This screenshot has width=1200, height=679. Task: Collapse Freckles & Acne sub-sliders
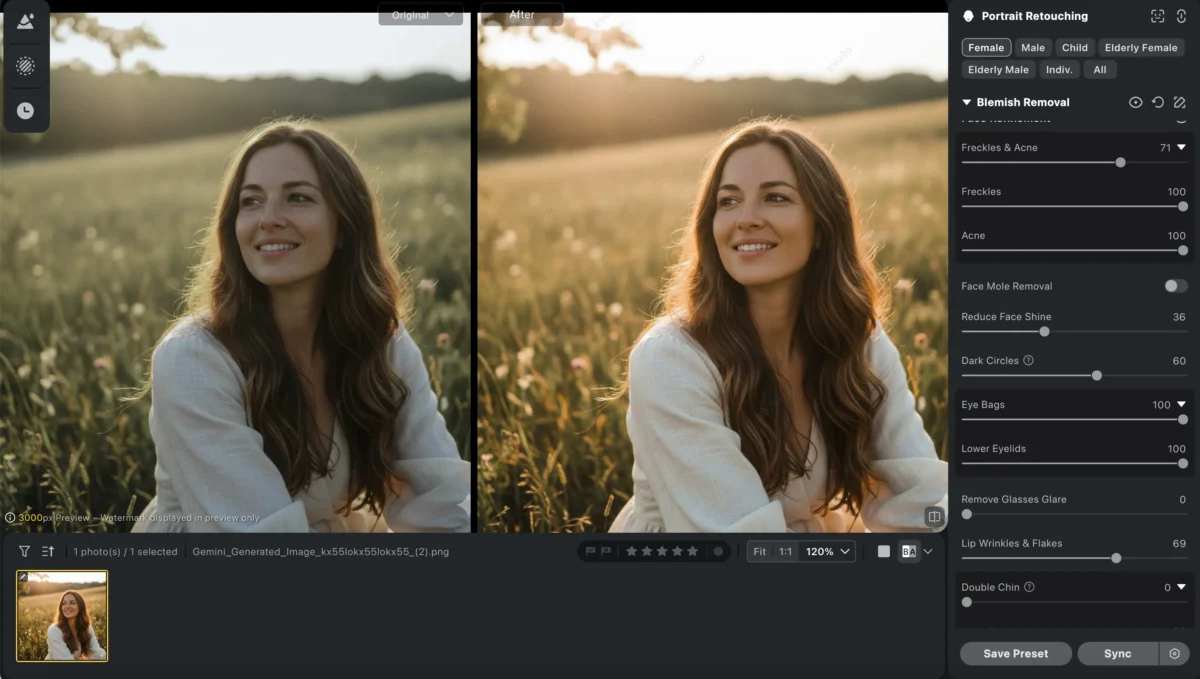tap(1181, 147)
